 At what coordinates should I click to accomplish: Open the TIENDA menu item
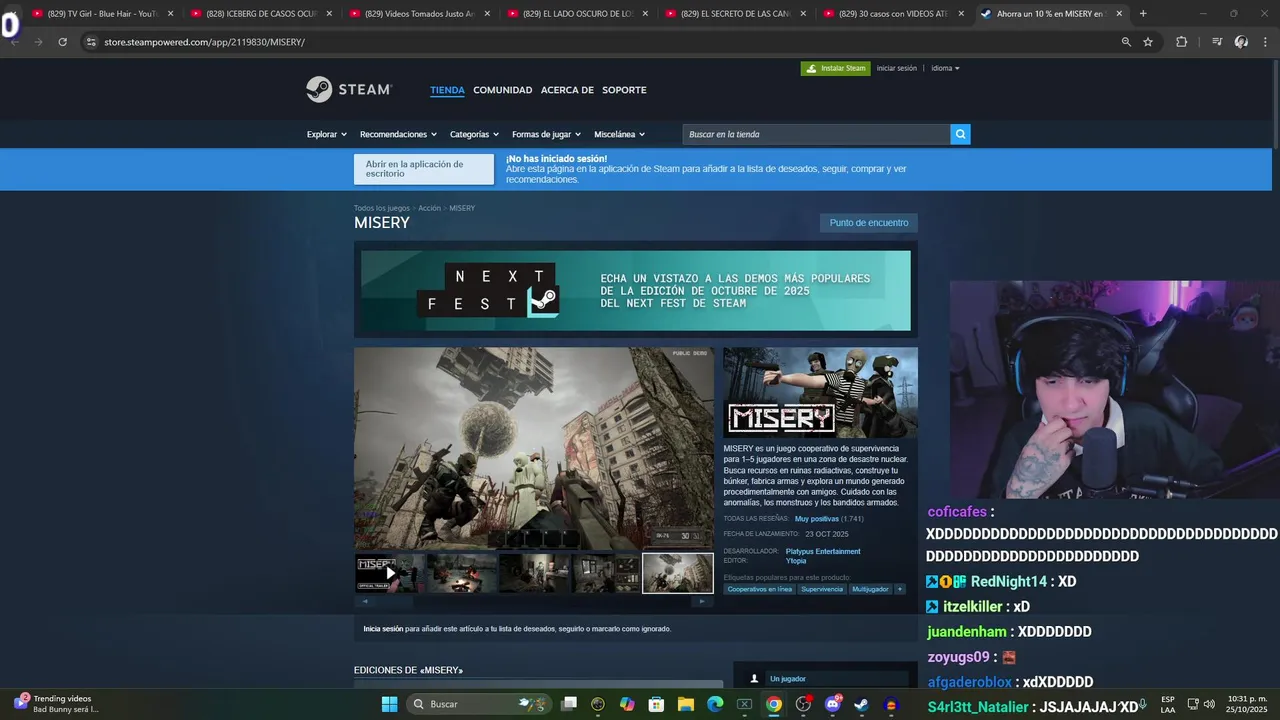(x=447, y=90)
